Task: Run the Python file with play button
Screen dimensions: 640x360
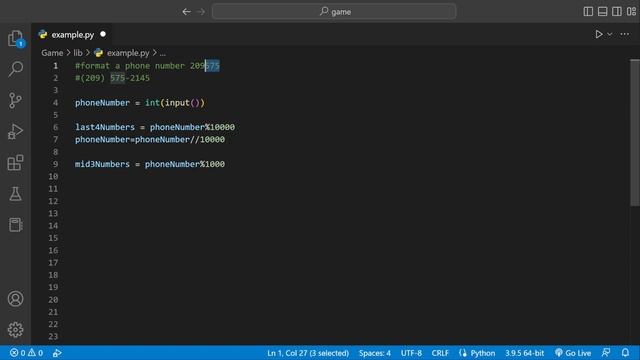Action: (598, 34)
